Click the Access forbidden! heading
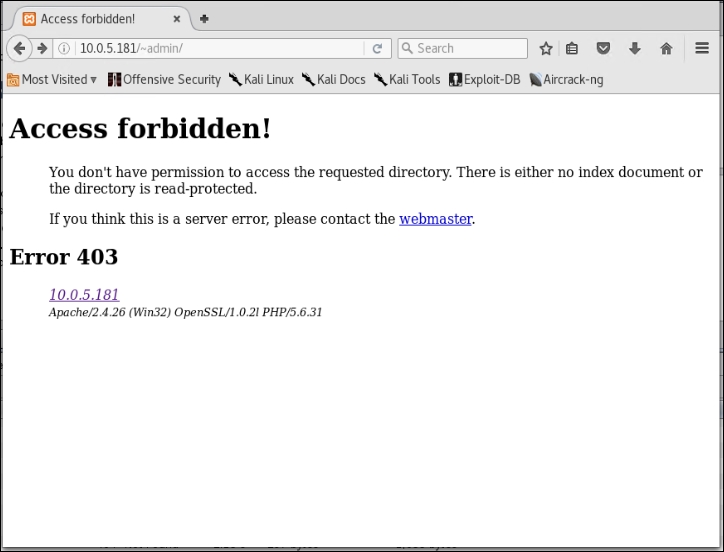The height and width of the screenshot is (552, 724). point(140,128)
